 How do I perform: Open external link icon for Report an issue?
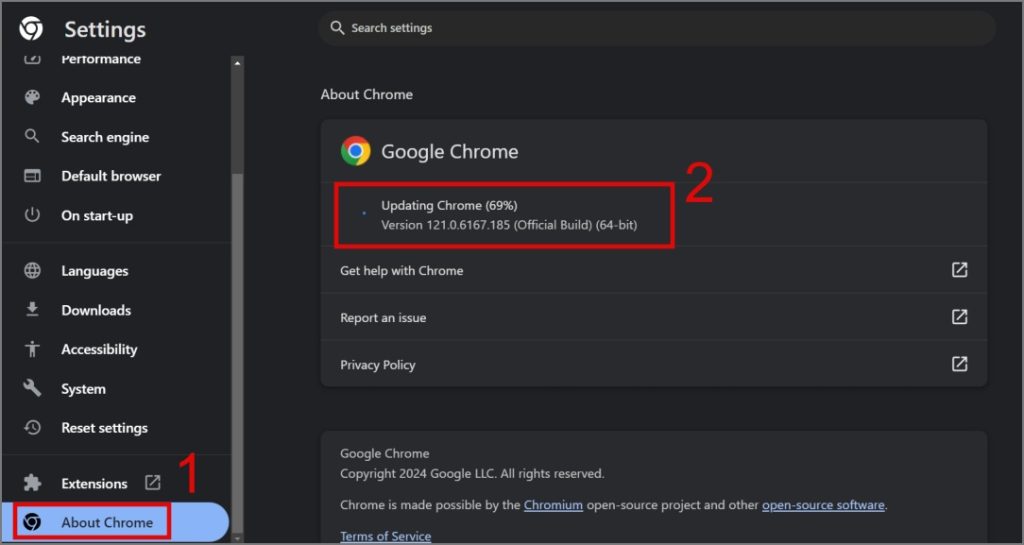click(x=959, y=317)
